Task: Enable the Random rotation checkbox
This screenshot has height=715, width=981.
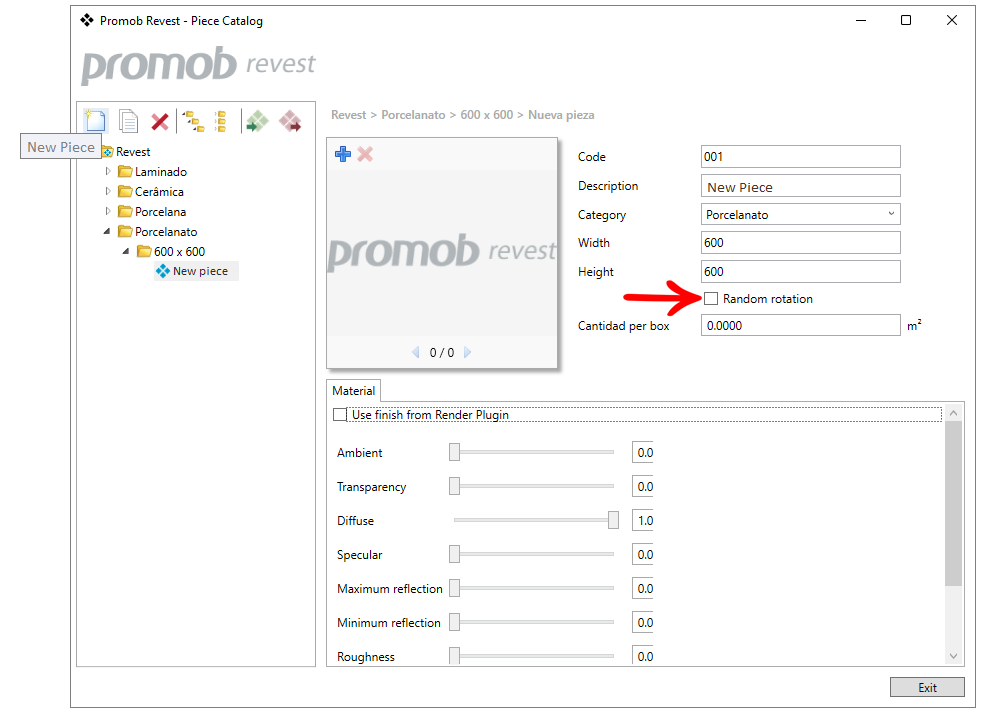Action: [x=711, y=299]
